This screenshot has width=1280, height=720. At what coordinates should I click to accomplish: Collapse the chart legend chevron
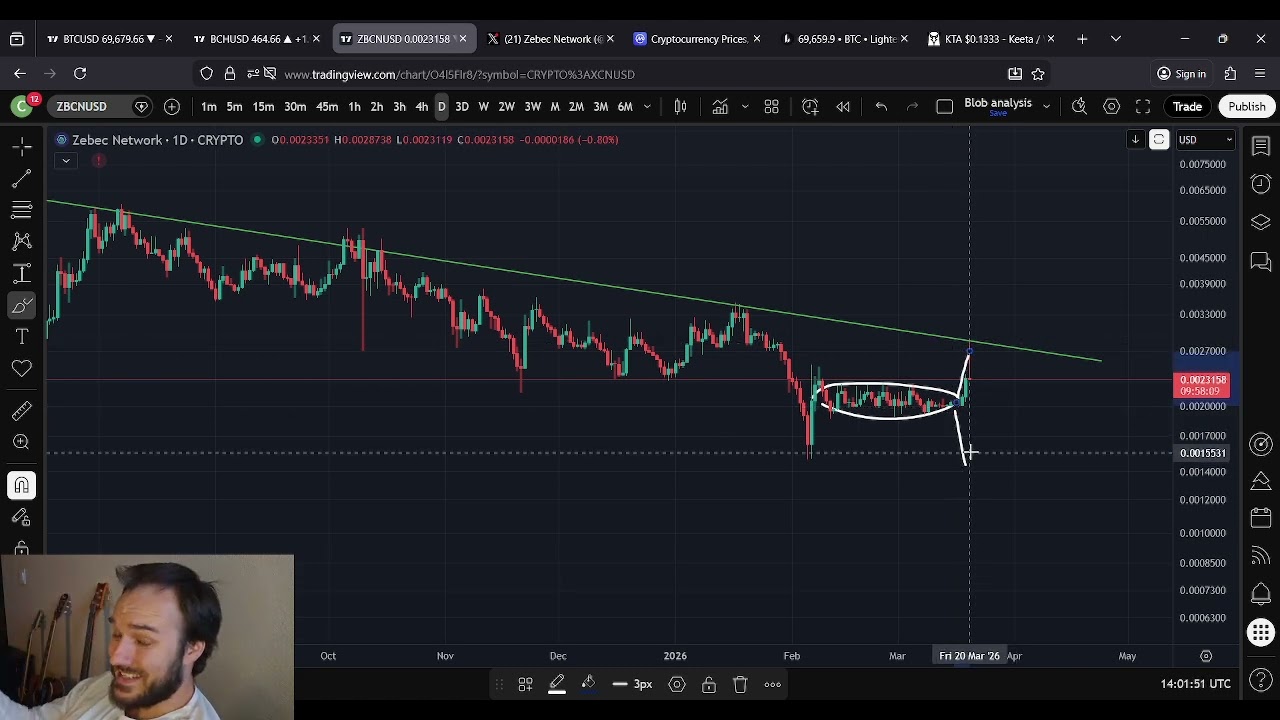(x=65, y=160)
